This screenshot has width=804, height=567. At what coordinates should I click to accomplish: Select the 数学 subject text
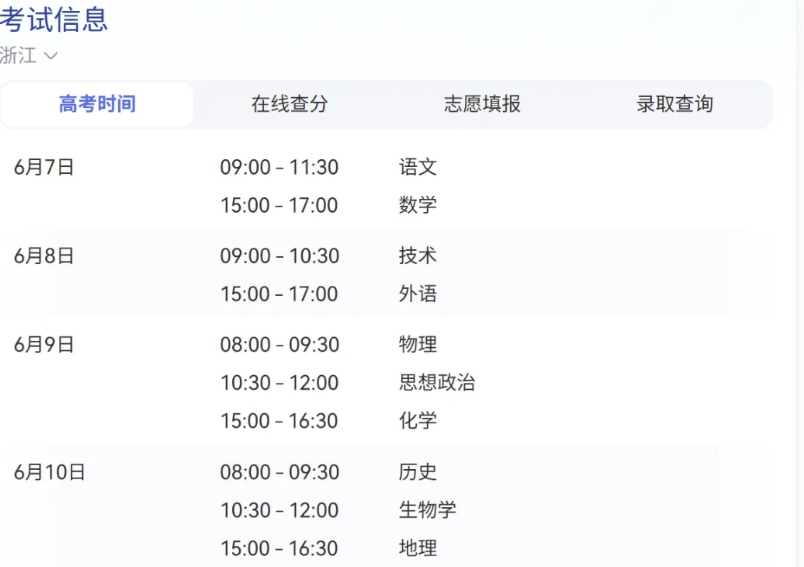(x=418, y=205)
